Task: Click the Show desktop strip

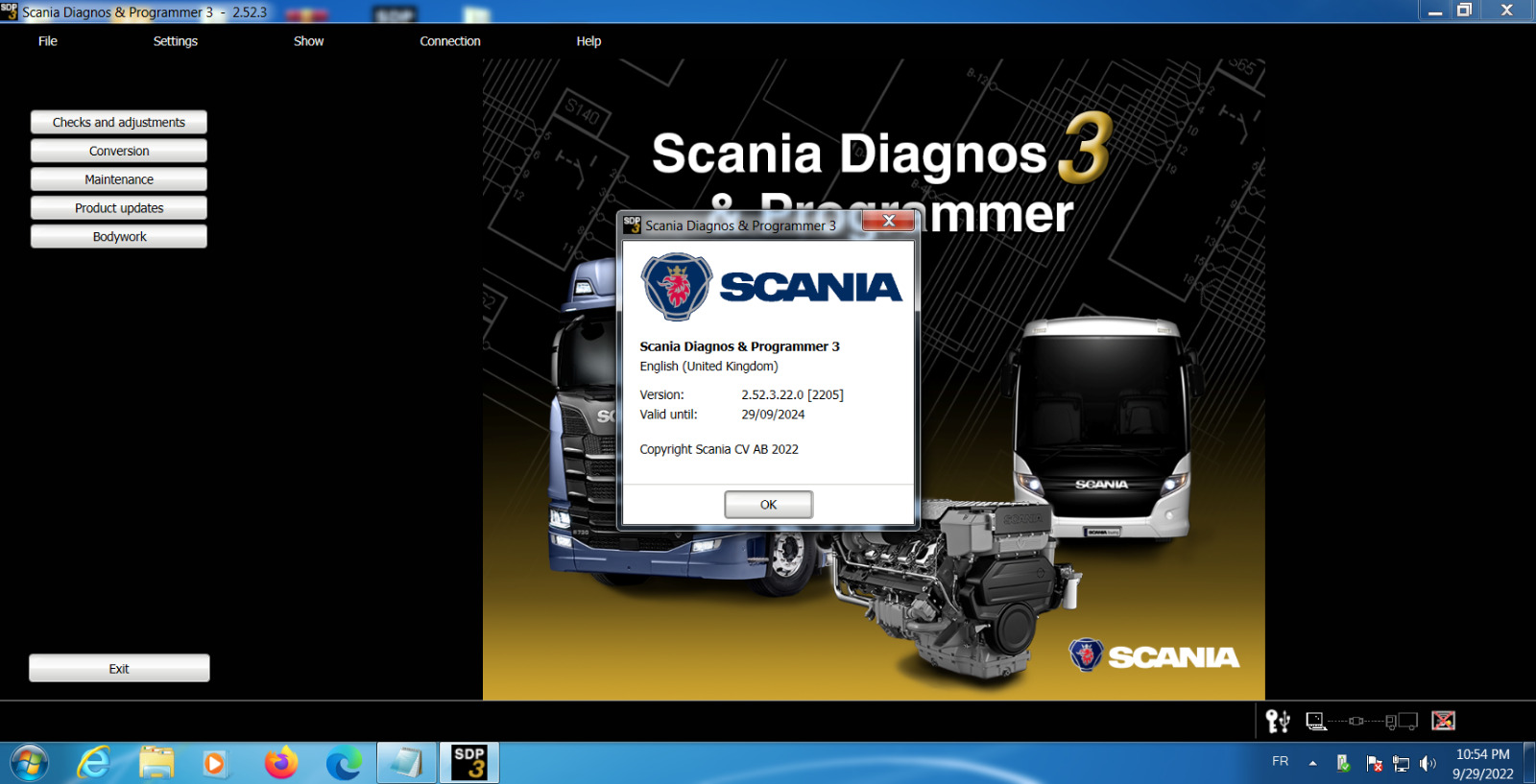Action: (x=1529, y=763)
